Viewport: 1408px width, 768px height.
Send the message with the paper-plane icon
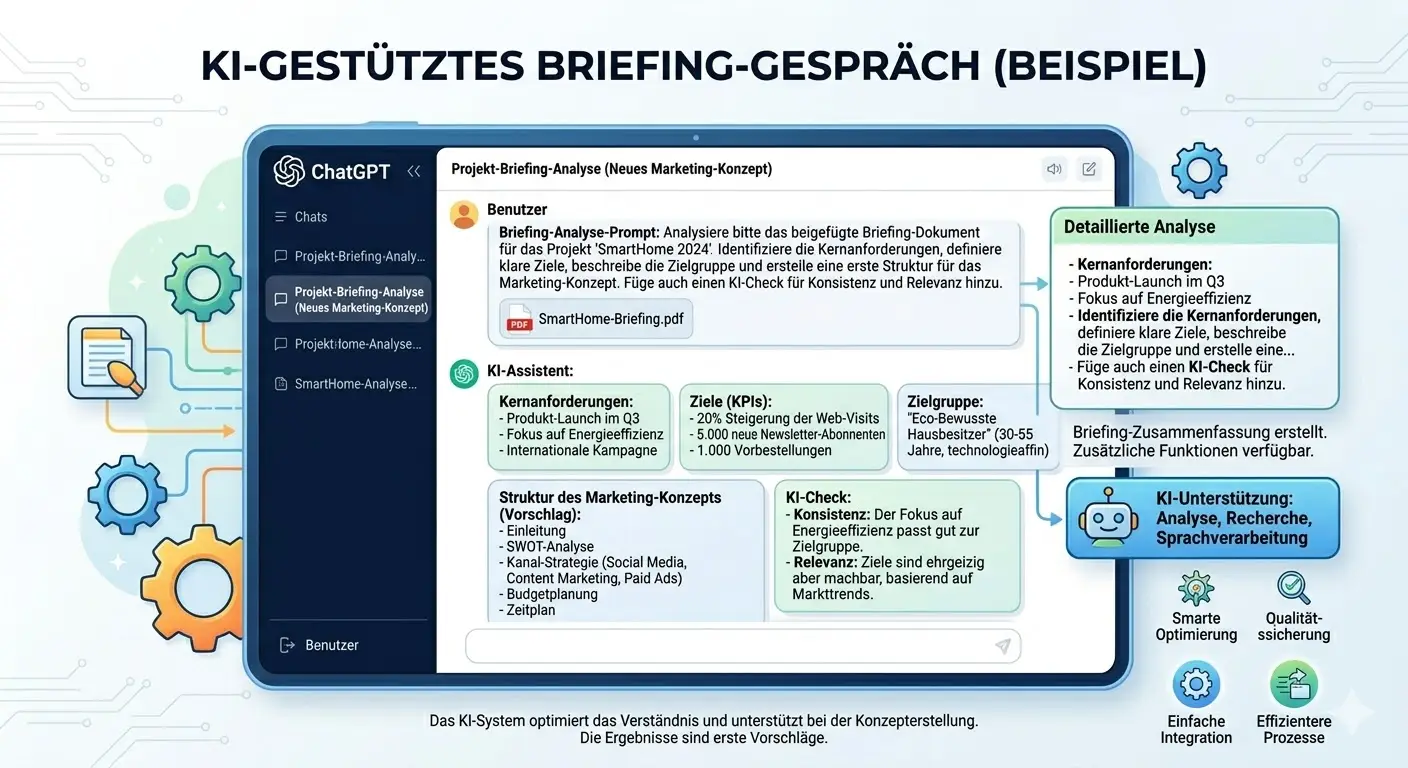pos(1003,646)
